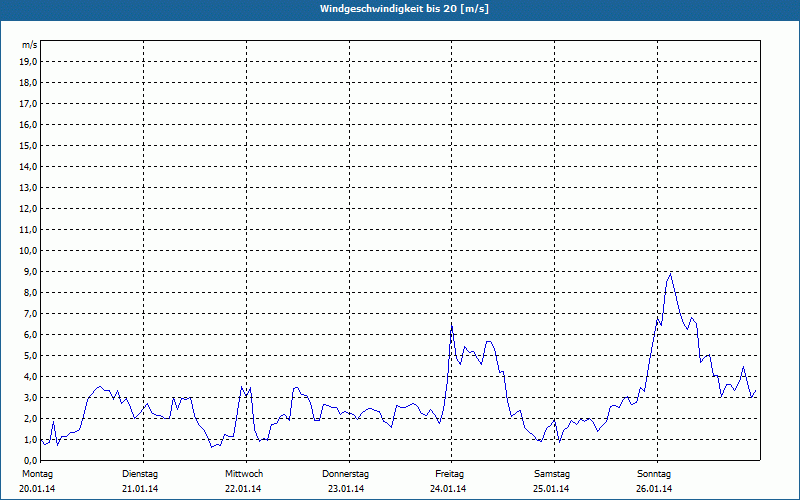
Task: Click the '19,0' y-axis label
Action: [x=28, y=62]
